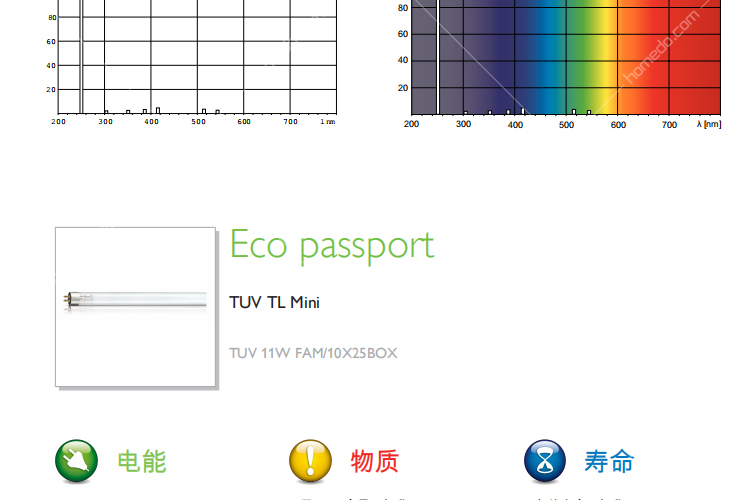Screen dimensions: 750x500
Task: Click the green 电能 label
Action: pyautogui.click(x=142, y=461)
